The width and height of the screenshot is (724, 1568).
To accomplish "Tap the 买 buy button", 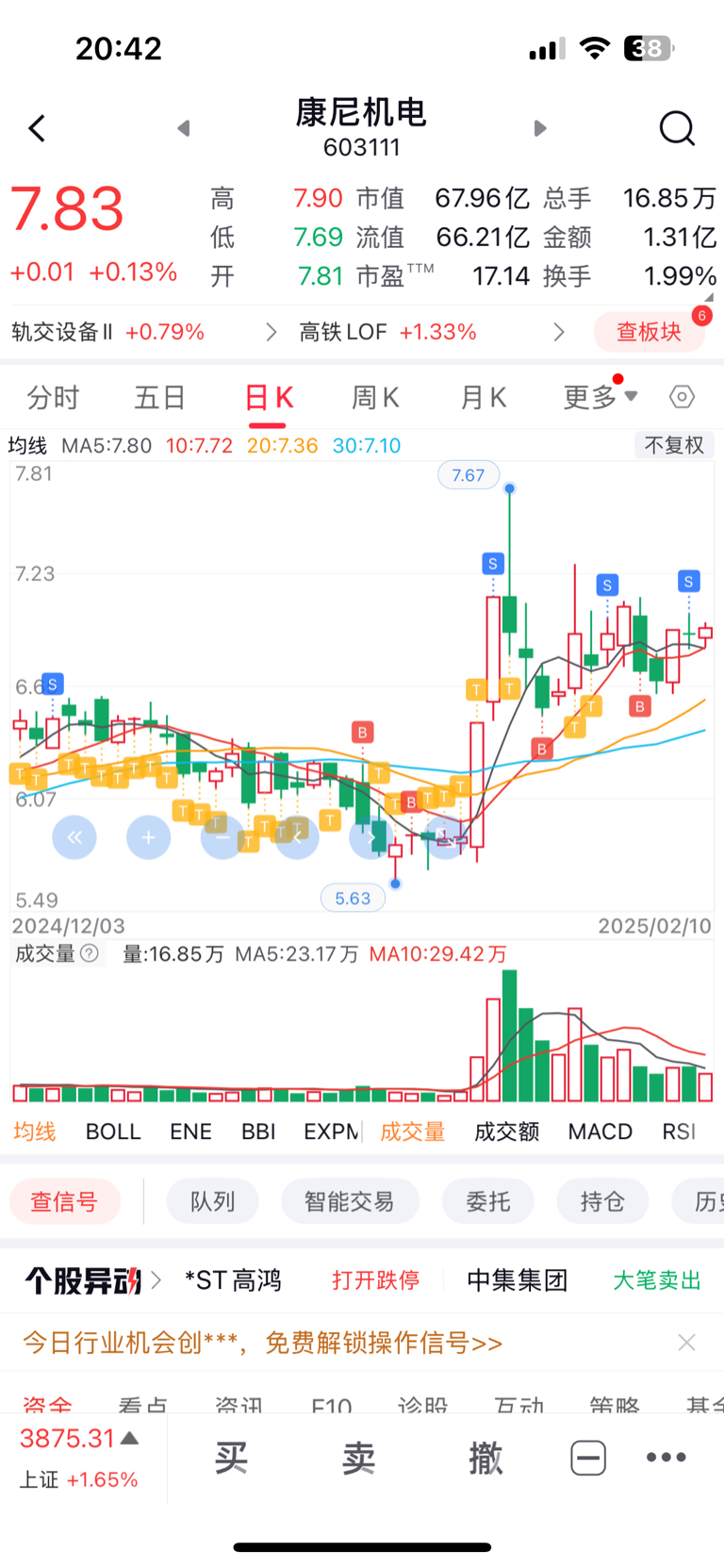I will click(231, 1458).
